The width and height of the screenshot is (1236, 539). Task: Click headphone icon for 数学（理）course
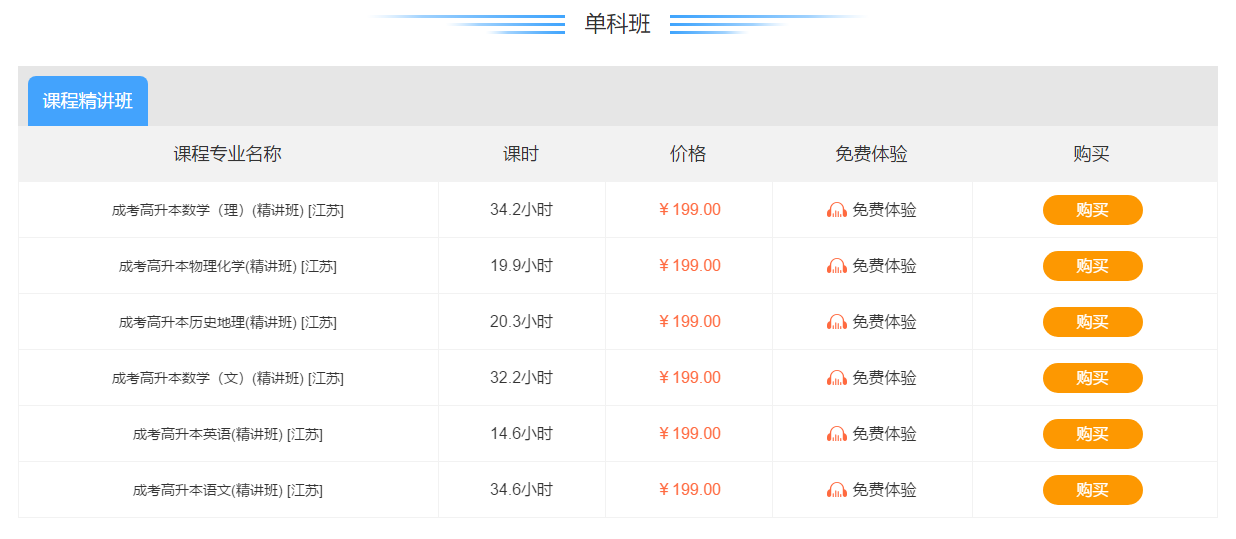point(837,210)
